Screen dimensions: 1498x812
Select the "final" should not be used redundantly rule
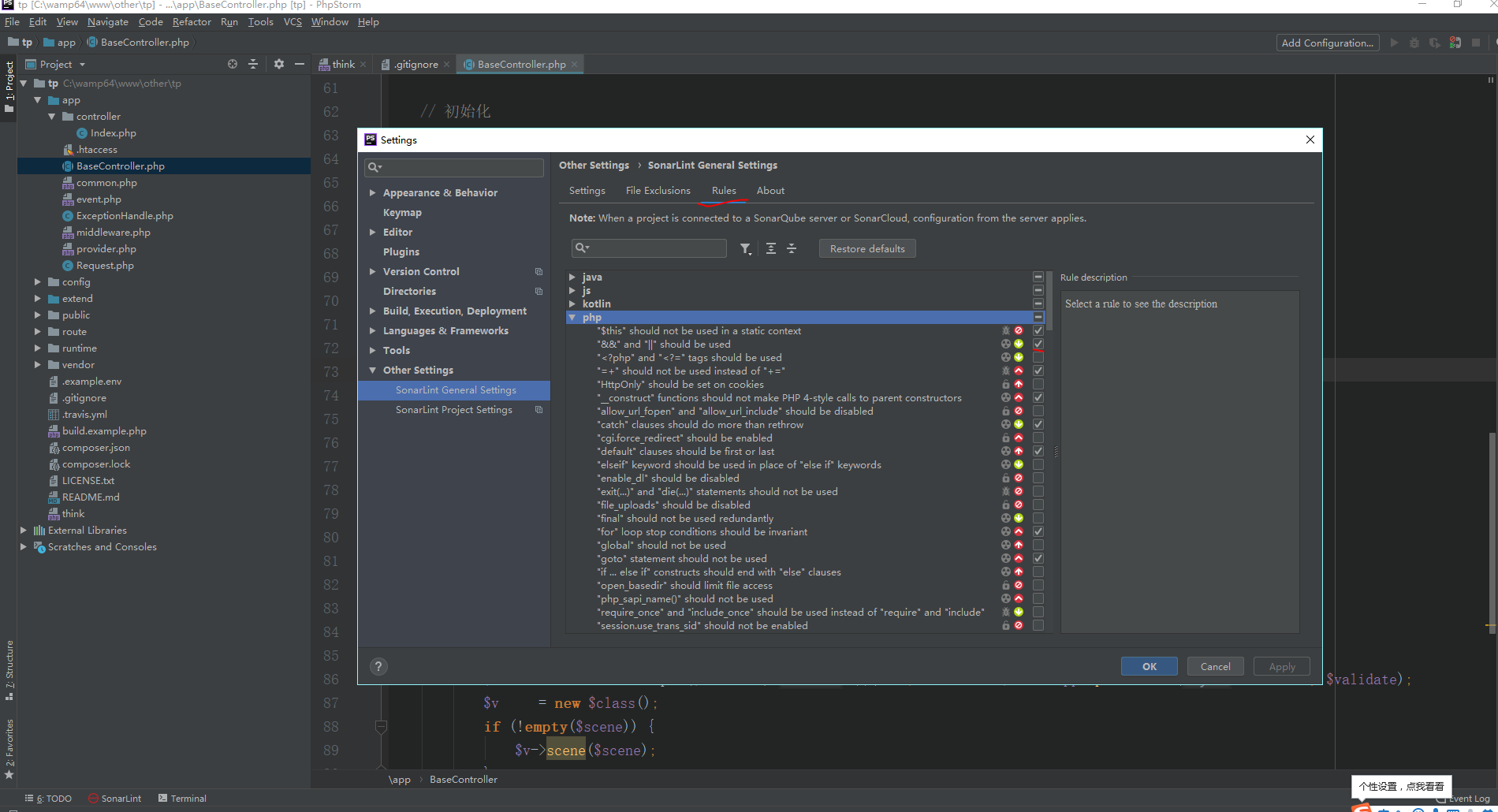coord(685,519)
